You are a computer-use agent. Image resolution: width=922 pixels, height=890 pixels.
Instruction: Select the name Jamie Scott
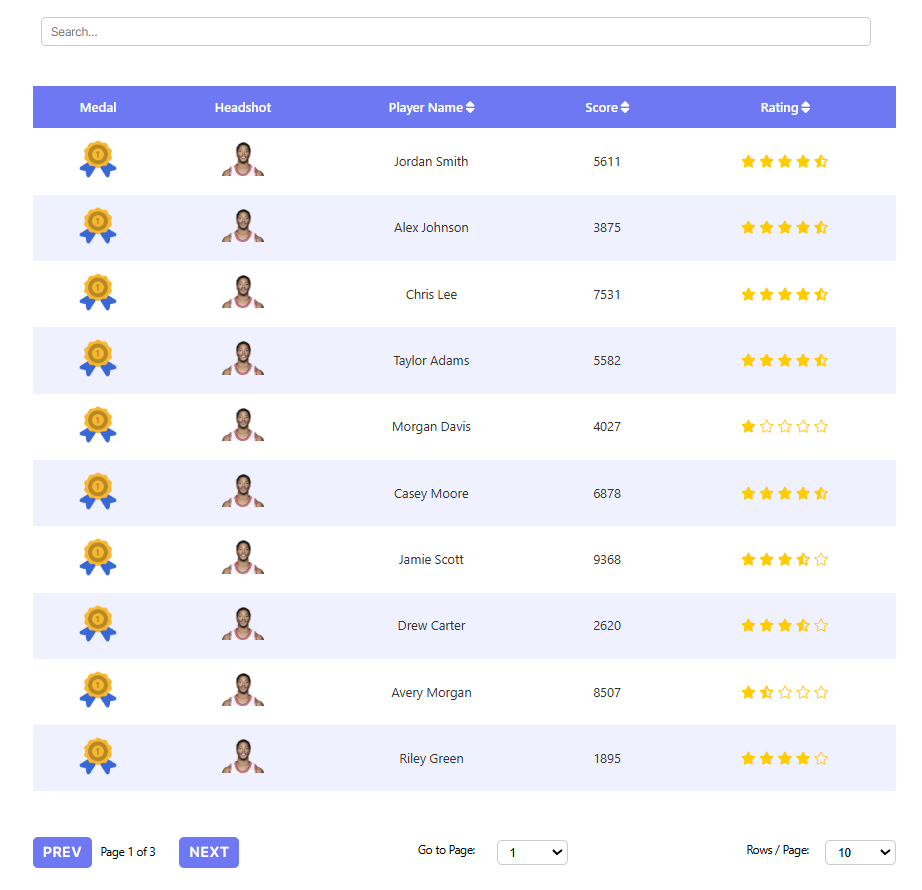431,560
